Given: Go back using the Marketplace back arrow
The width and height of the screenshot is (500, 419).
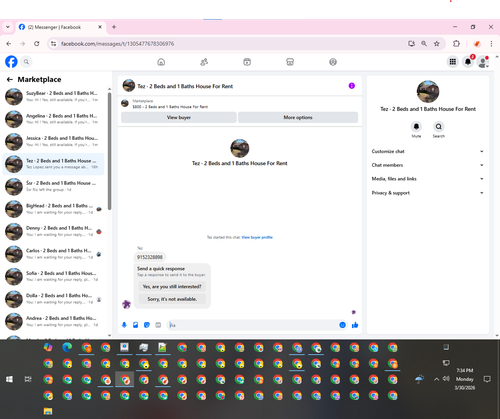Looking at the screenshot, I should coord(10,79).
